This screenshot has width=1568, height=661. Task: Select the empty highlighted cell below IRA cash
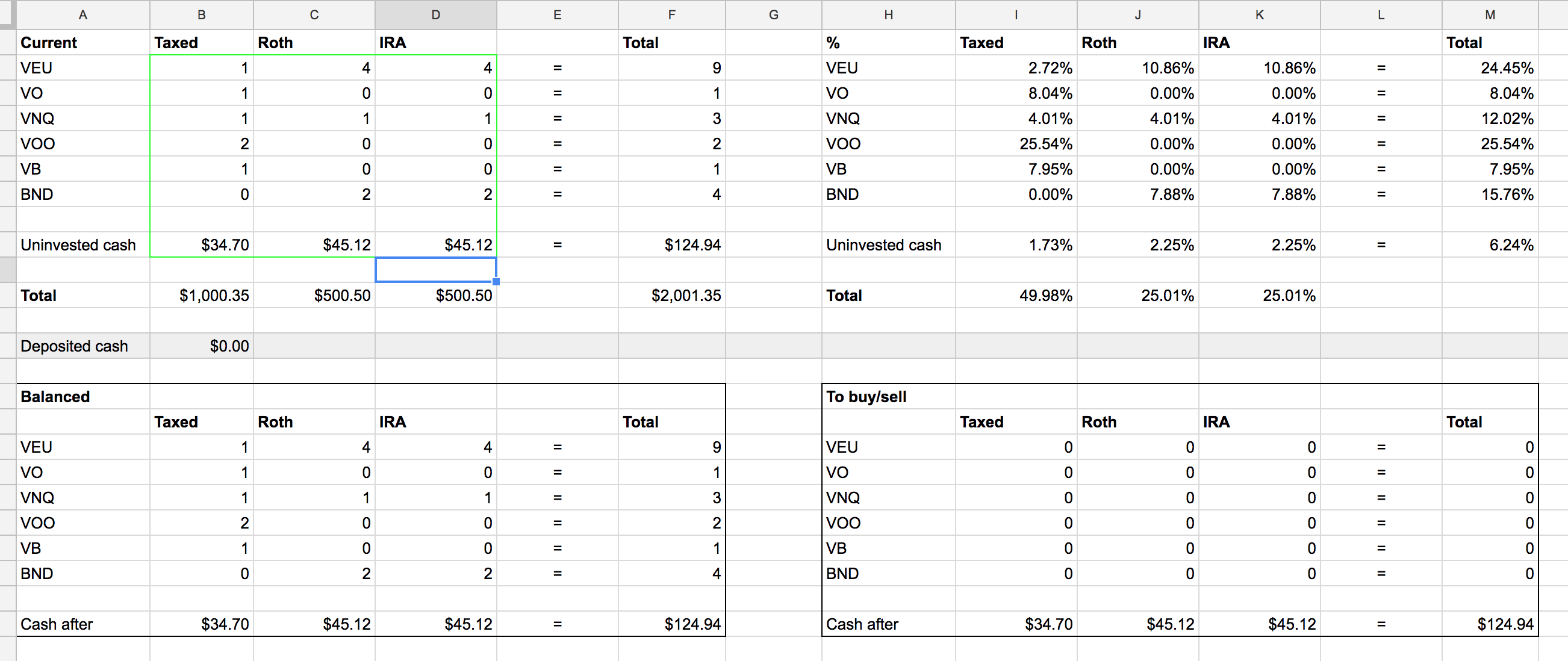(436, 270)
